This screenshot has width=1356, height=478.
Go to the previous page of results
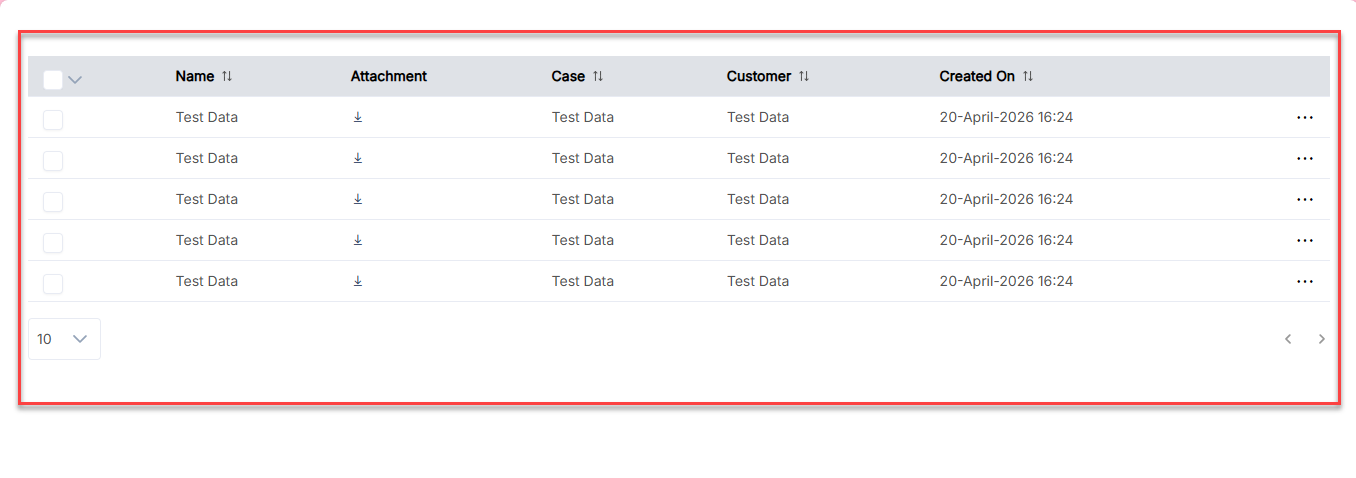click(1288, 339)
